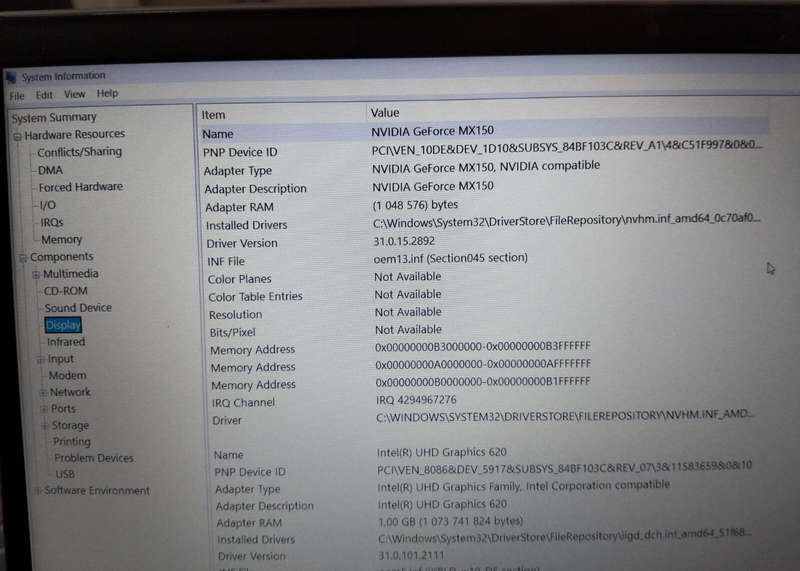Click the Color Table Entries label
Viewport: 800px width, 571px height.
[x=255, y=296]
